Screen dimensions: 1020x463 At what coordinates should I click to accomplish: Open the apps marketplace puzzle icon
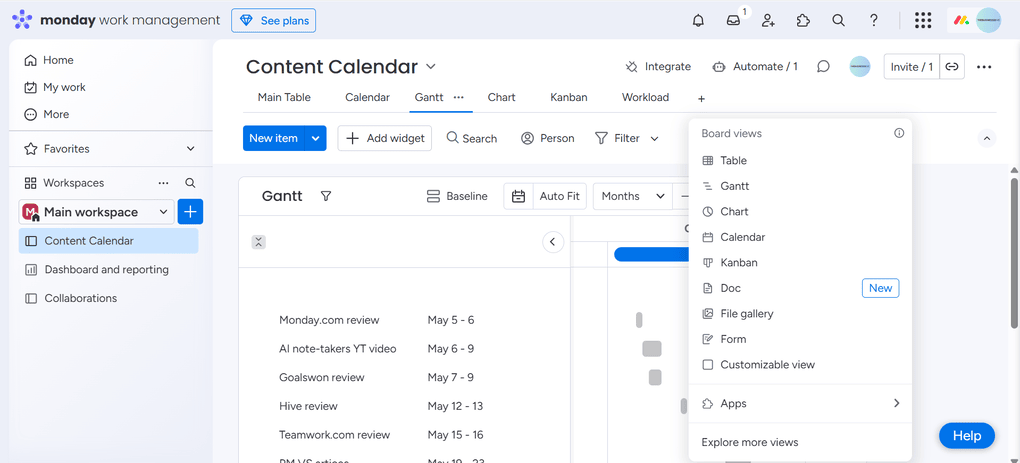click(x=803, y=20)
